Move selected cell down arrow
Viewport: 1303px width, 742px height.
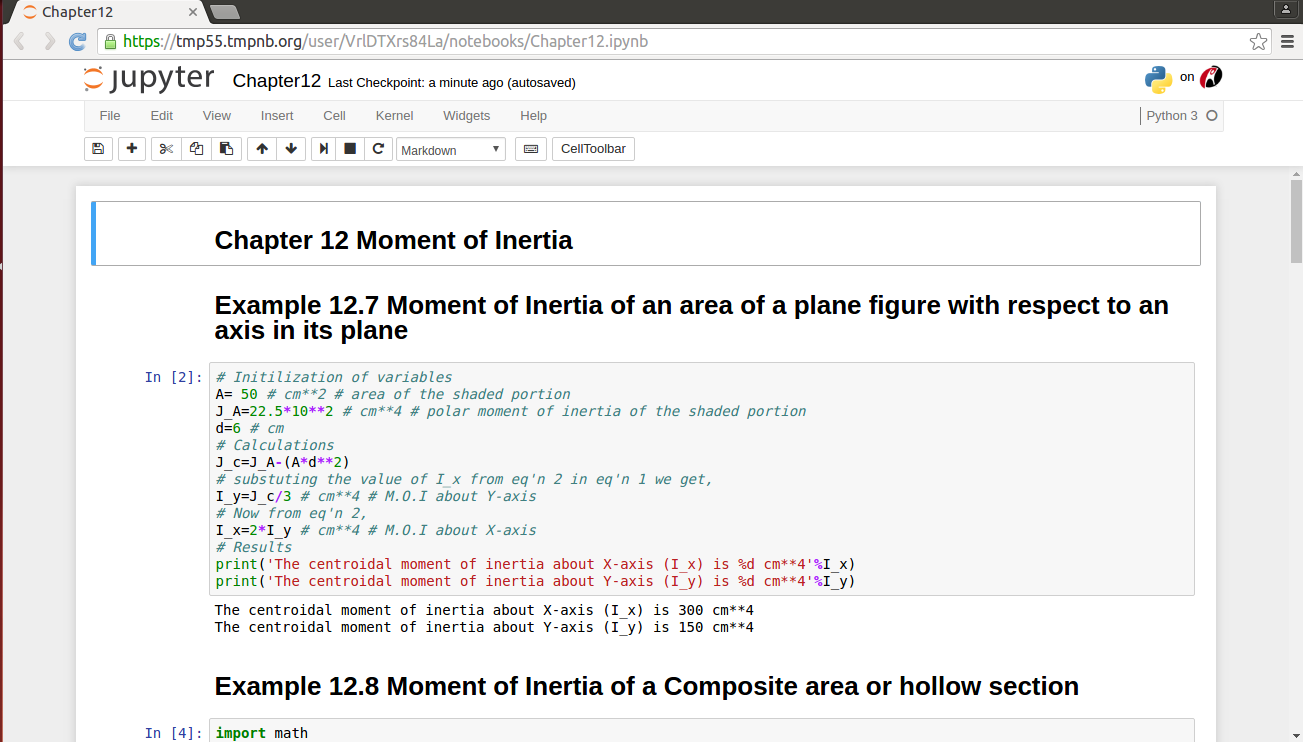(291, 149)
